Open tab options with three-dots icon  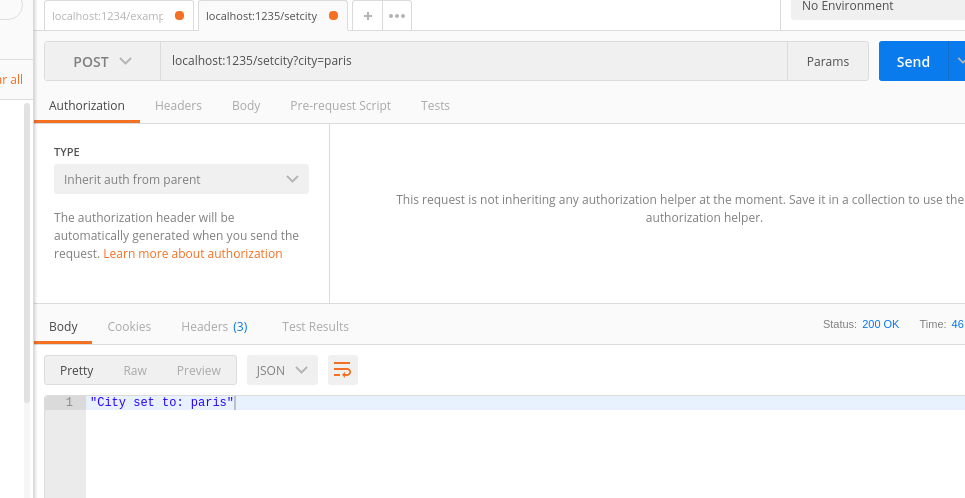[x=397, y=16]
